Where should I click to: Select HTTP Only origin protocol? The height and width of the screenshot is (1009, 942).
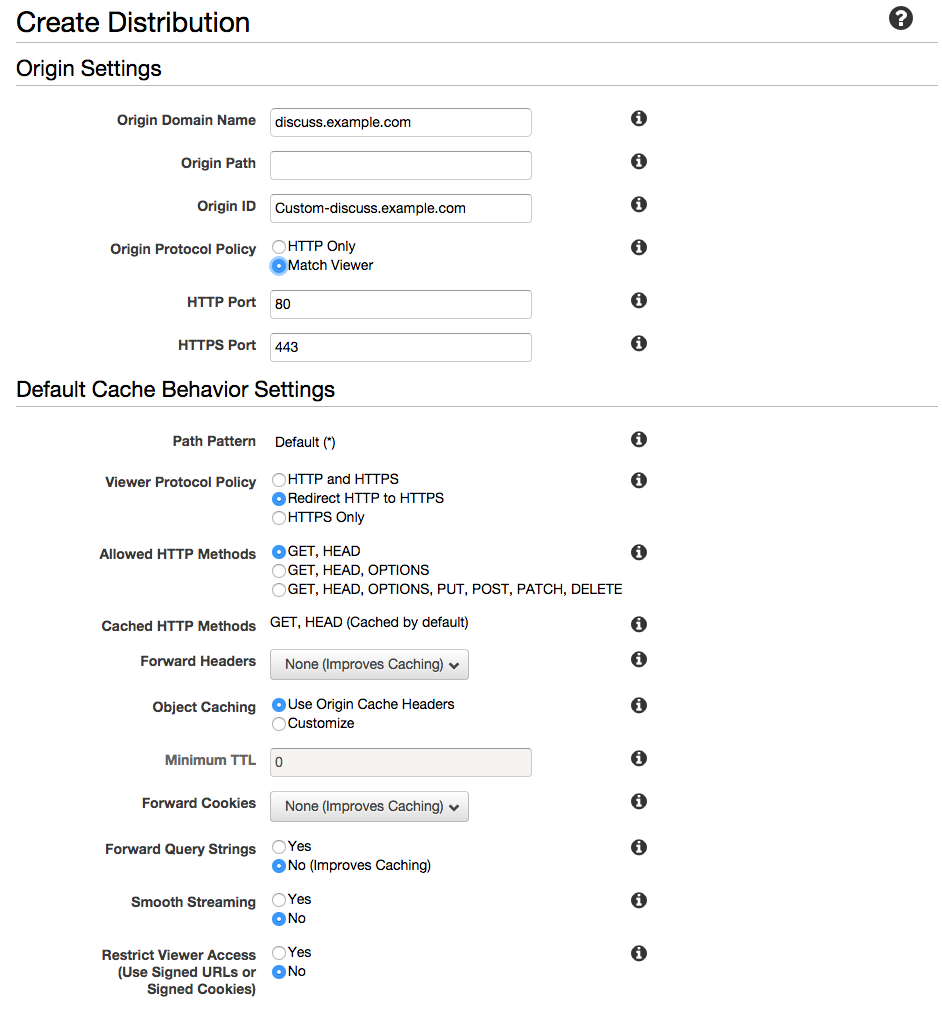click(279, 246)
